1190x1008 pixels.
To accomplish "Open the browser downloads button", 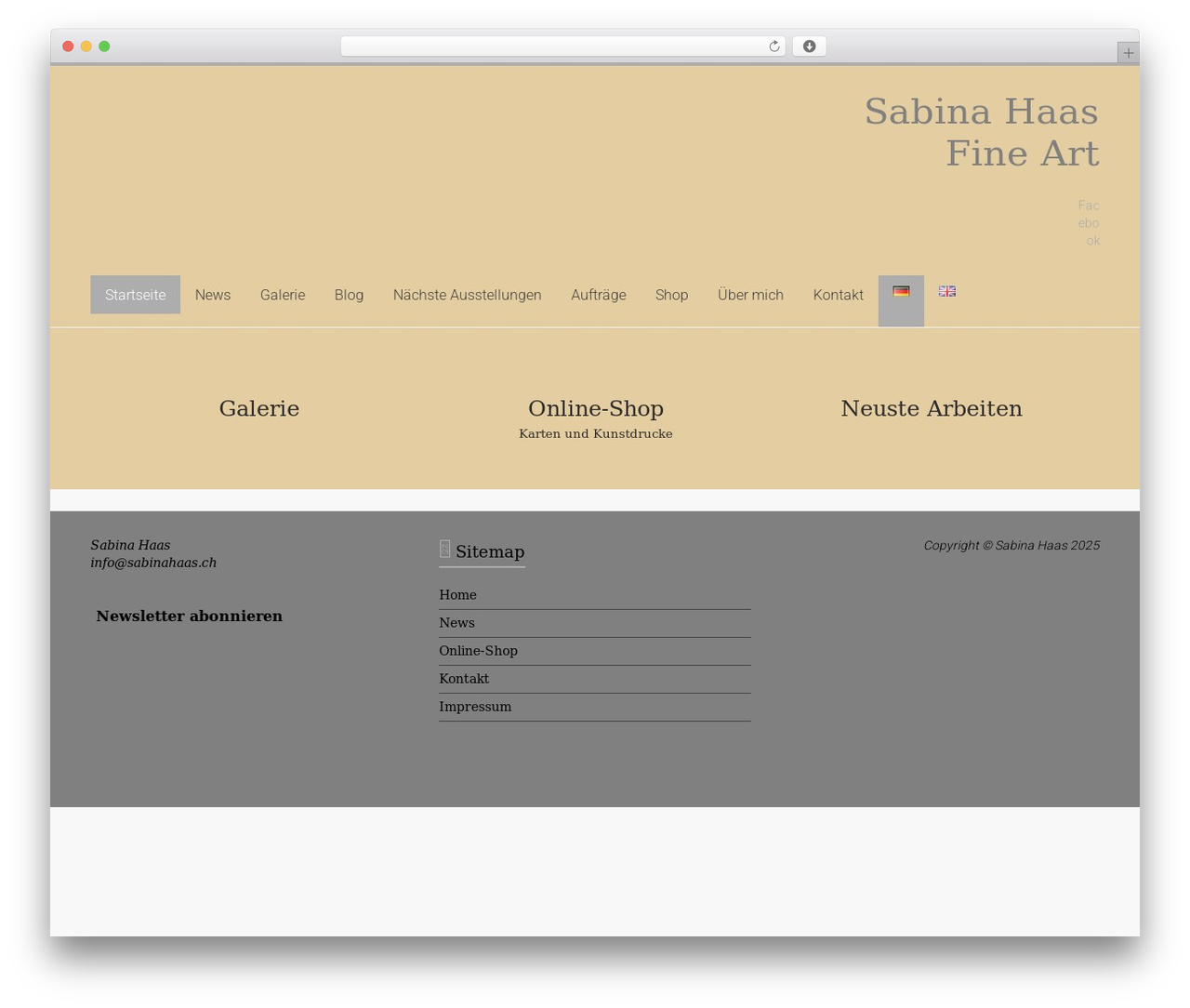I will [809, 46].
